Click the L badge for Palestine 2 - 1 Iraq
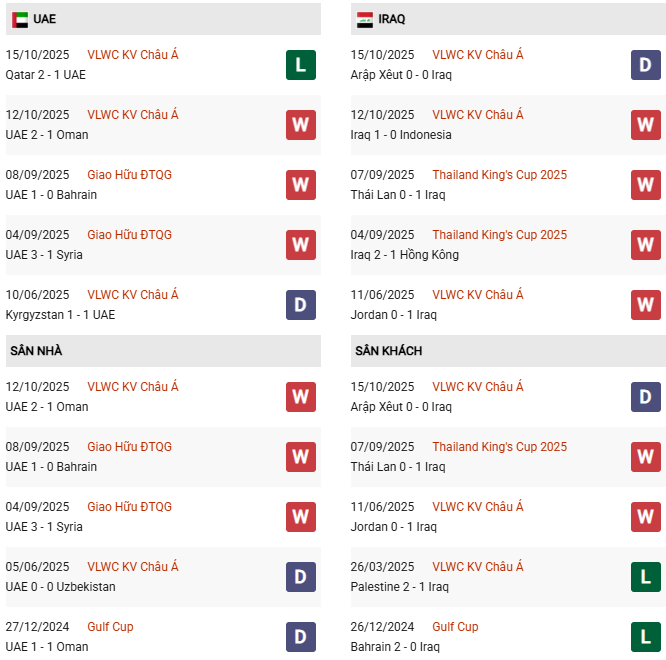 coord(646,577)
